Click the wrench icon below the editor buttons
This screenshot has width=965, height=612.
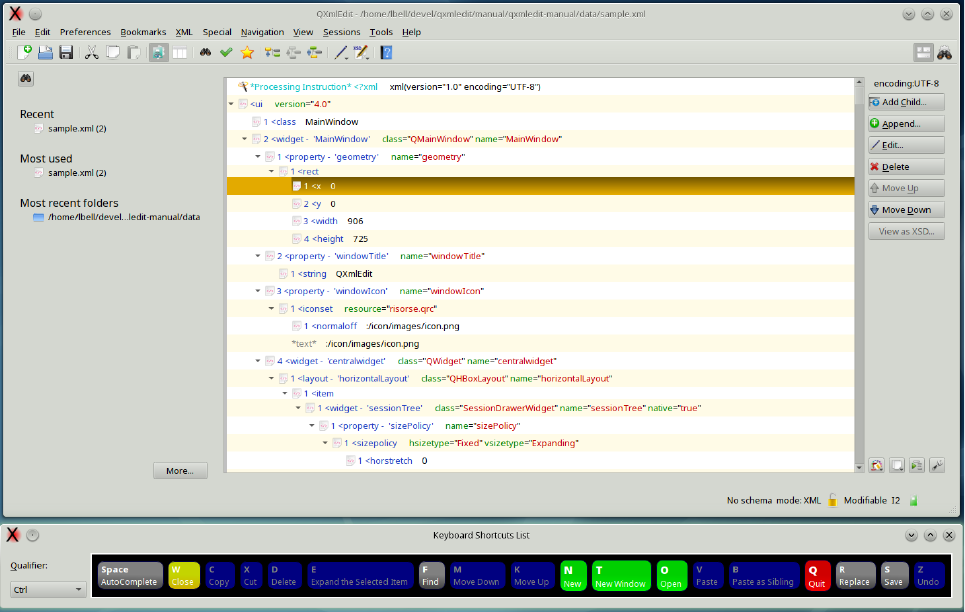point(937,465)
